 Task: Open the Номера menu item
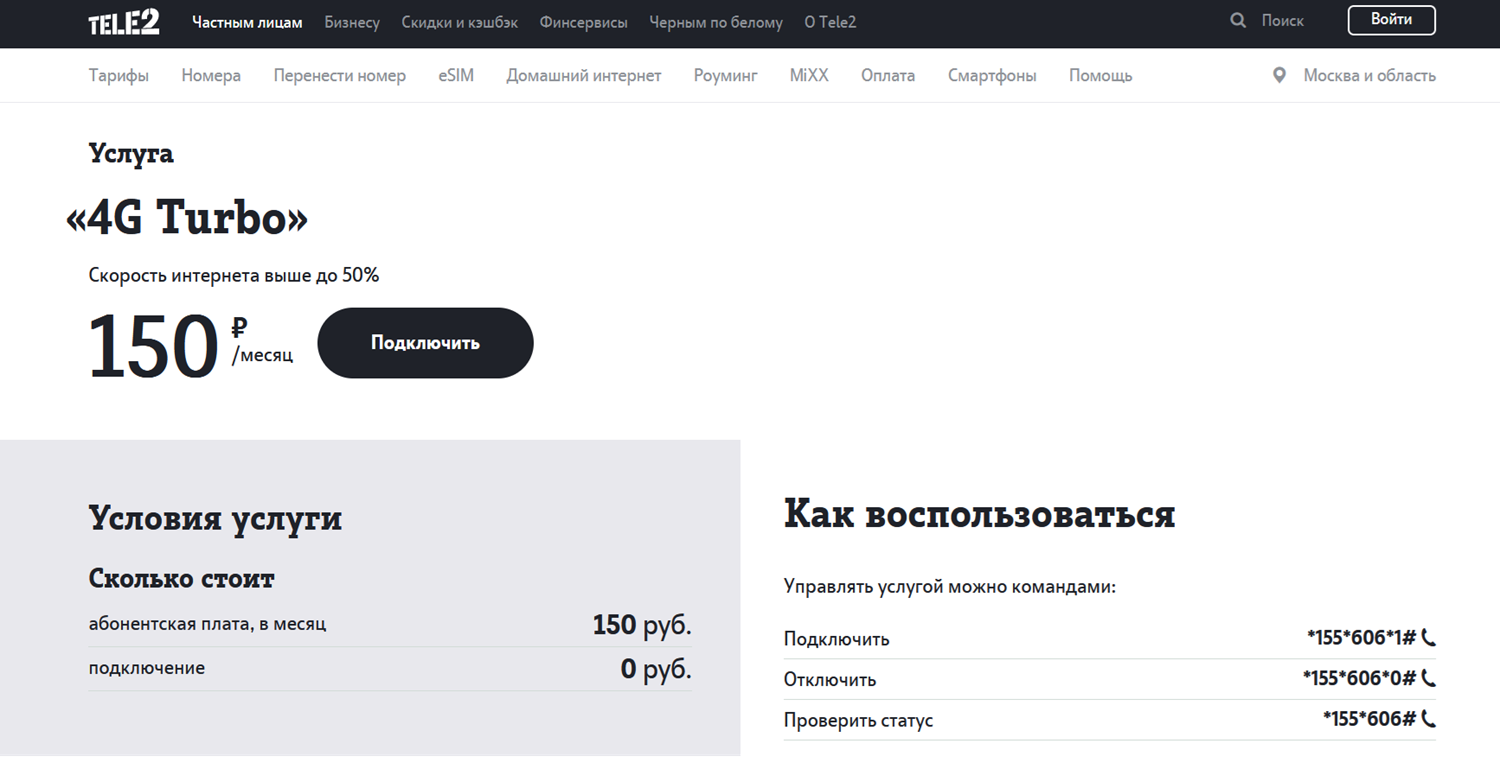tap(211, 75)
